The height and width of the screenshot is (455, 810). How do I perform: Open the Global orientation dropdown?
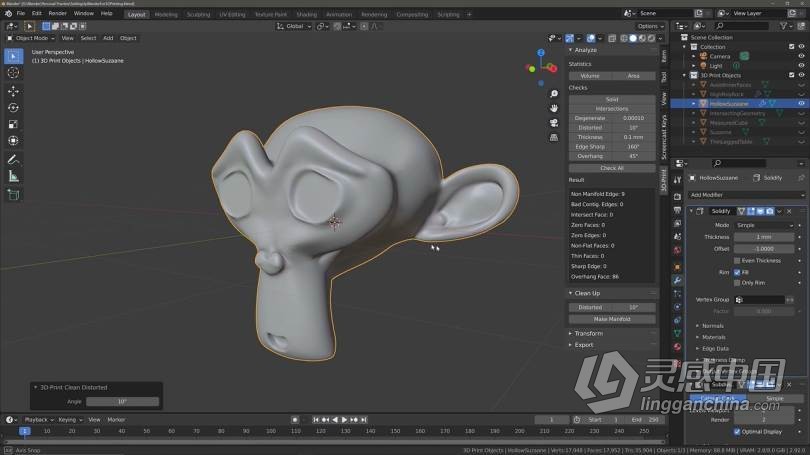point(294,26)
